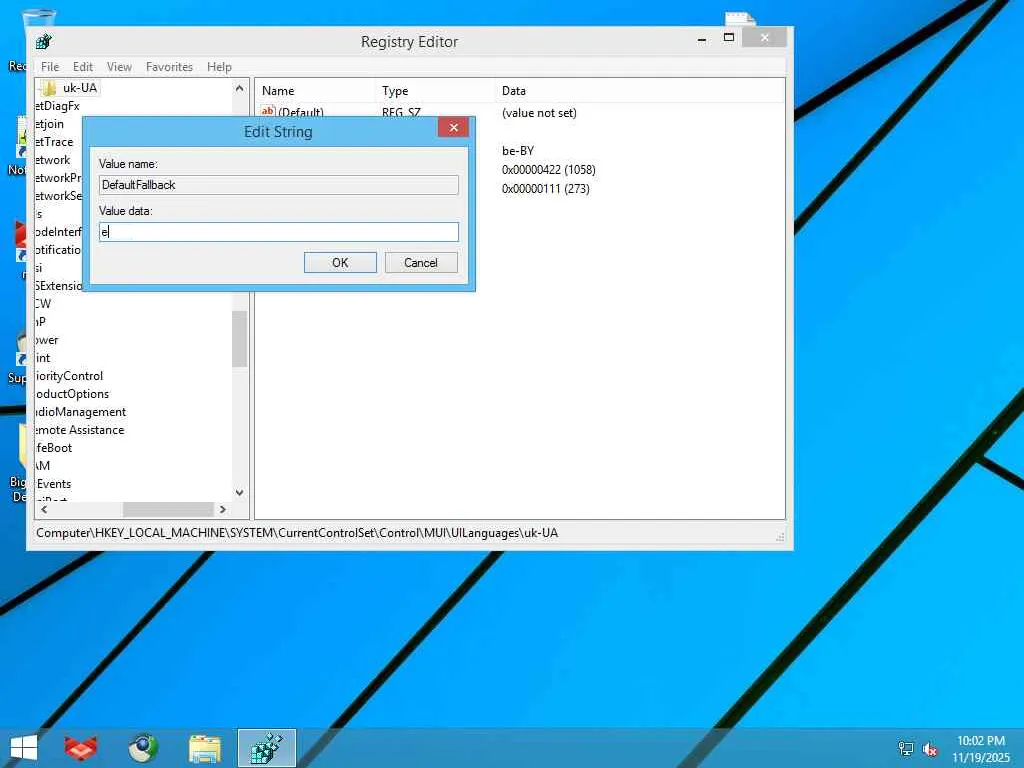Click the network tray icon
This screenshot has height=768, width=1024.
coord(905,748)
